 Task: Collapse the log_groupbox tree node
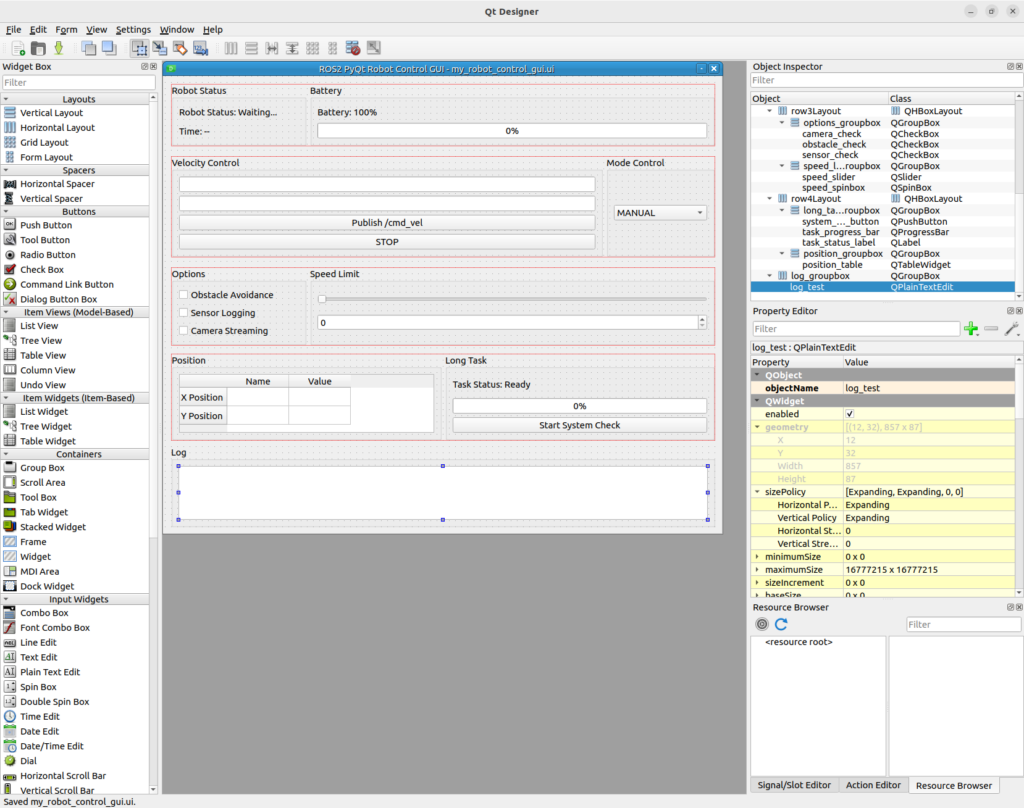coord(770,276)
